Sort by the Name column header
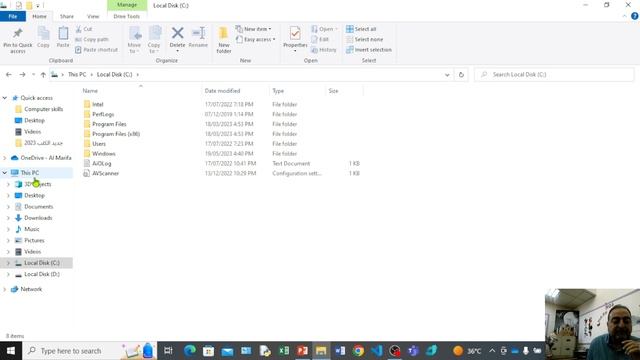 [90, 91]
